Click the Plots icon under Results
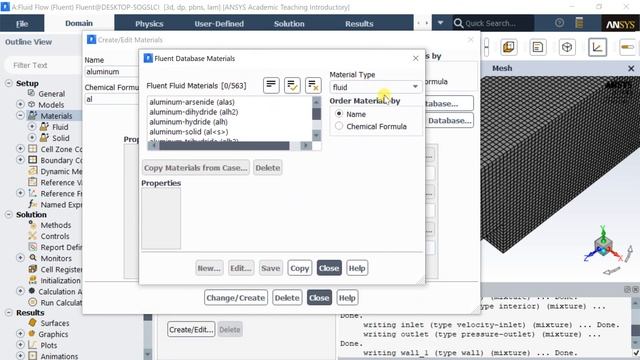Screen dimensions: 640x360 click(x=33, y=344)
